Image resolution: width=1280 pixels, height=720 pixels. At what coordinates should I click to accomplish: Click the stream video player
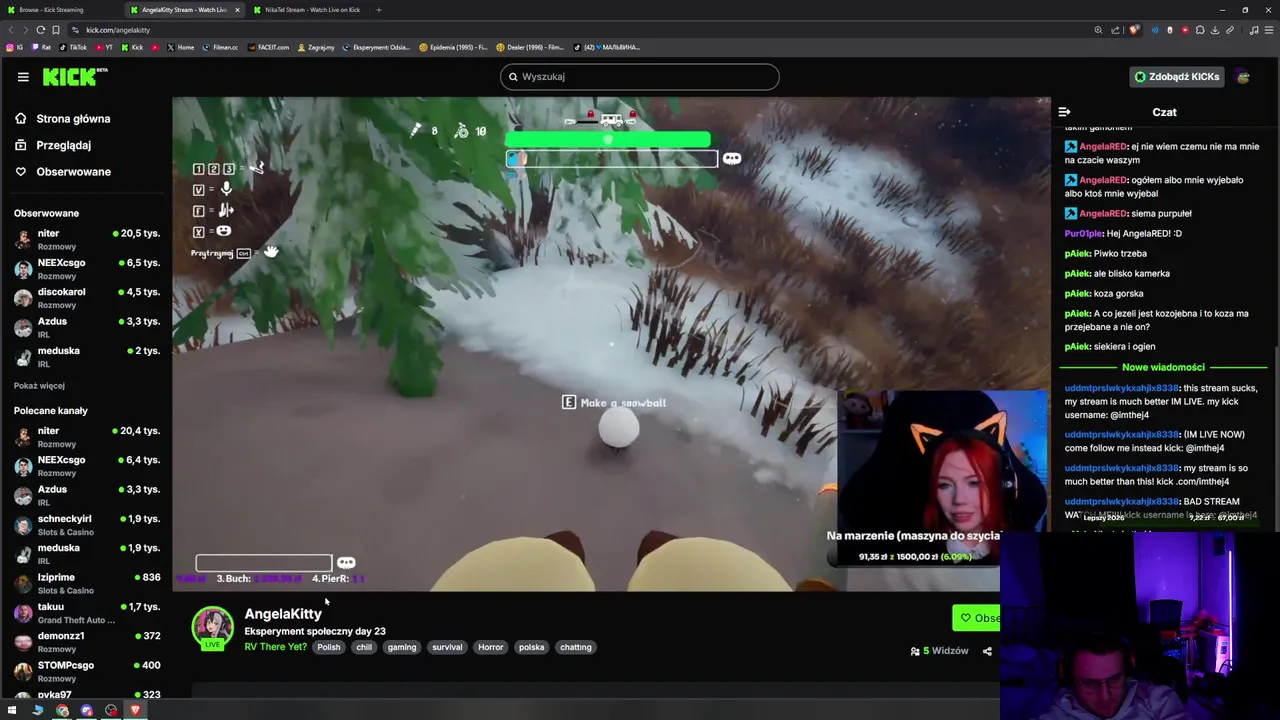pyautogui.click(x=611, y=344)
